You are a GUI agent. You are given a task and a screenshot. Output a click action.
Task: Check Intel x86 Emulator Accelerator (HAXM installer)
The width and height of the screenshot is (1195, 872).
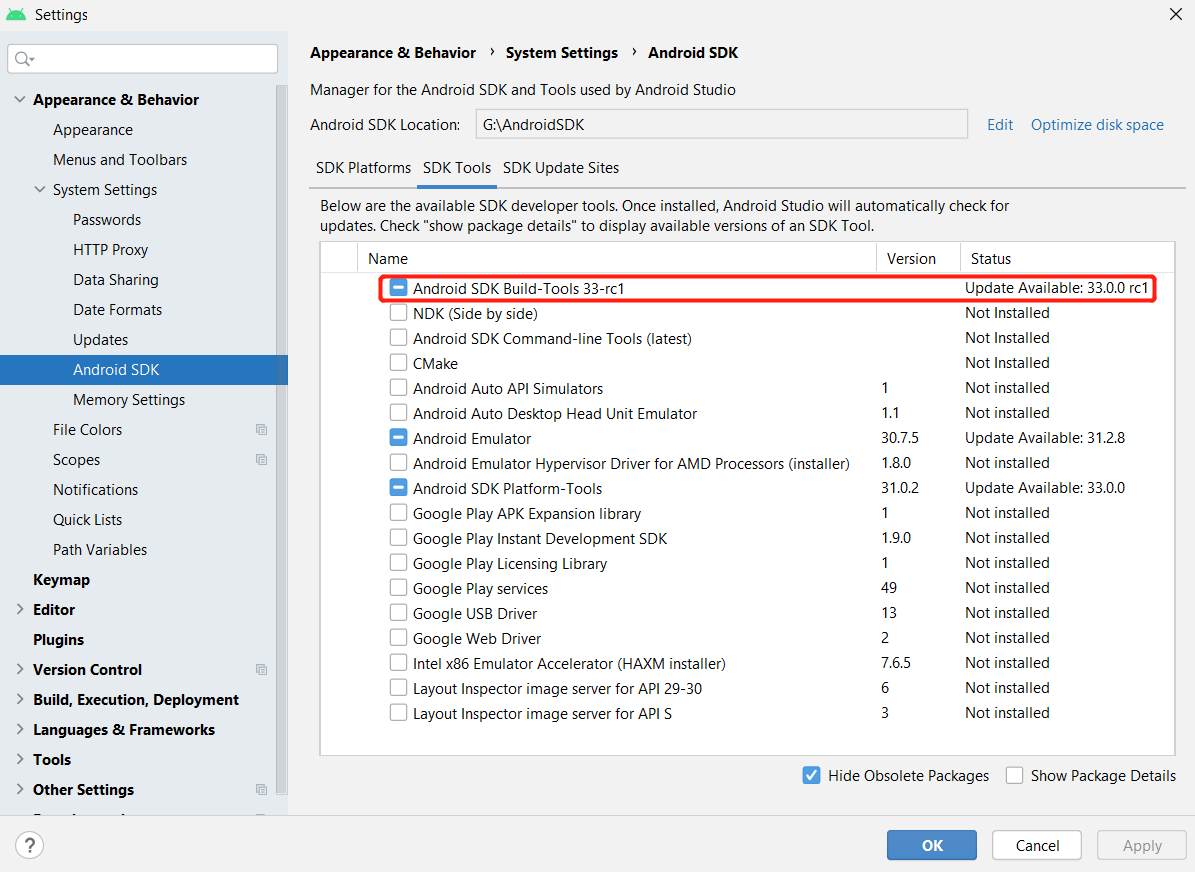click(398, 663)
